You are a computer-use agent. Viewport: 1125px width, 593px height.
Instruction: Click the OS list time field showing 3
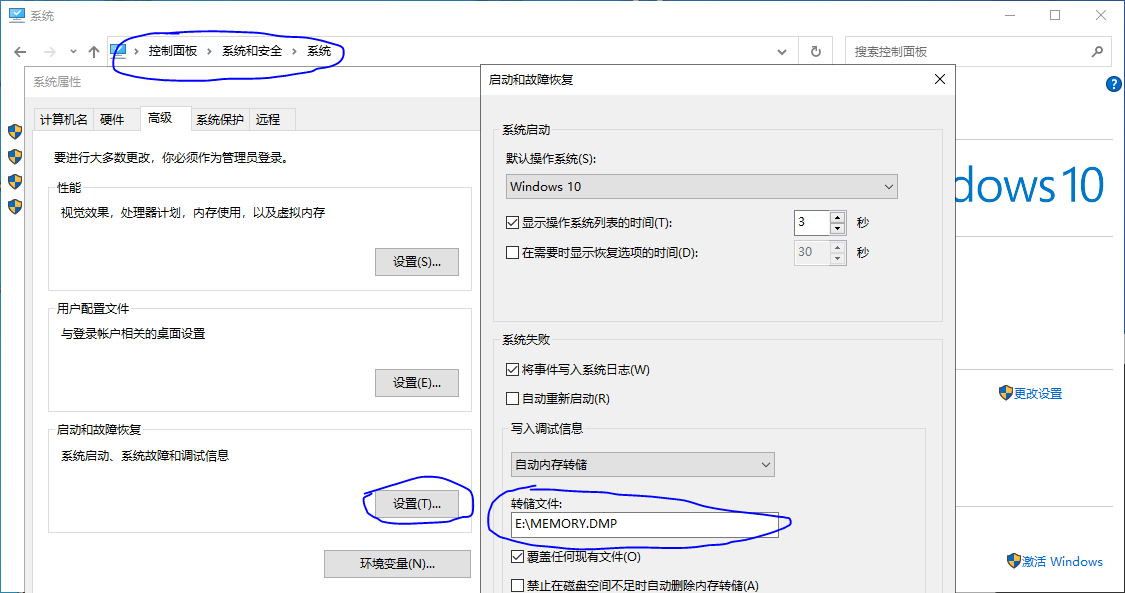pyautogui.click(x=811, y=222)
